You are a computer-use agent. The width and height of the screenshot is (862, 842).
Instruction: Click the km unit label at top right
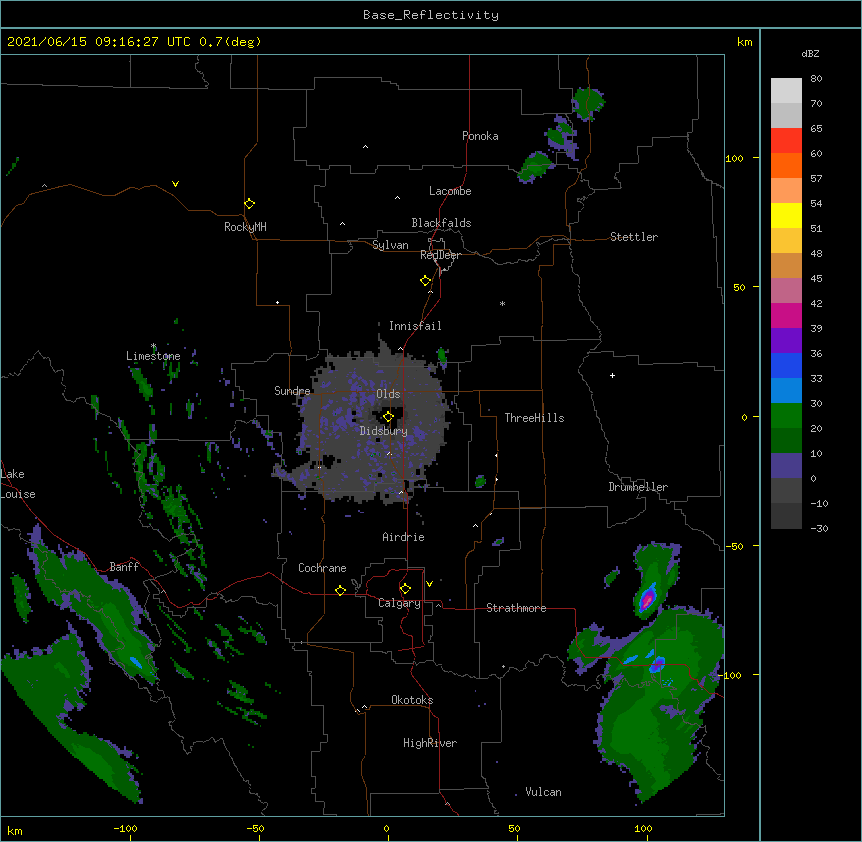tap(744, 42)
